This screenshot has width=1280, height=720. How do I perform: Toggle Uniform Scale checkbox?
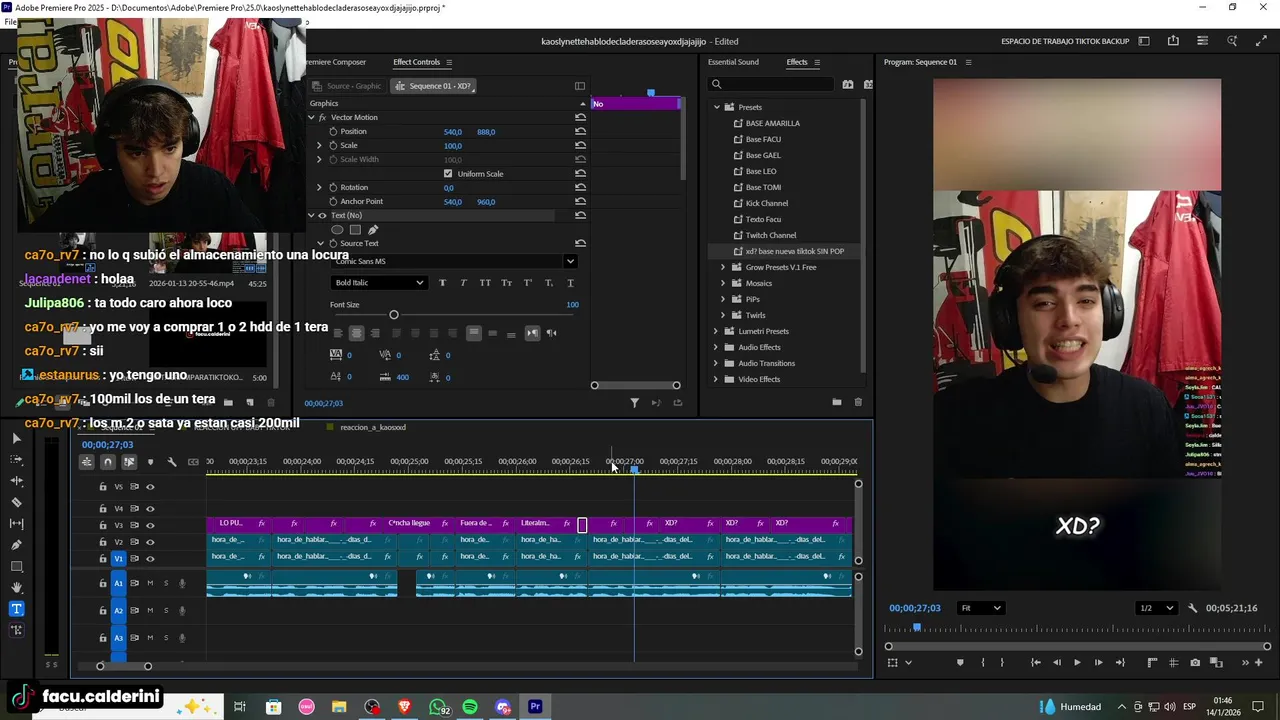click(448, 174)
